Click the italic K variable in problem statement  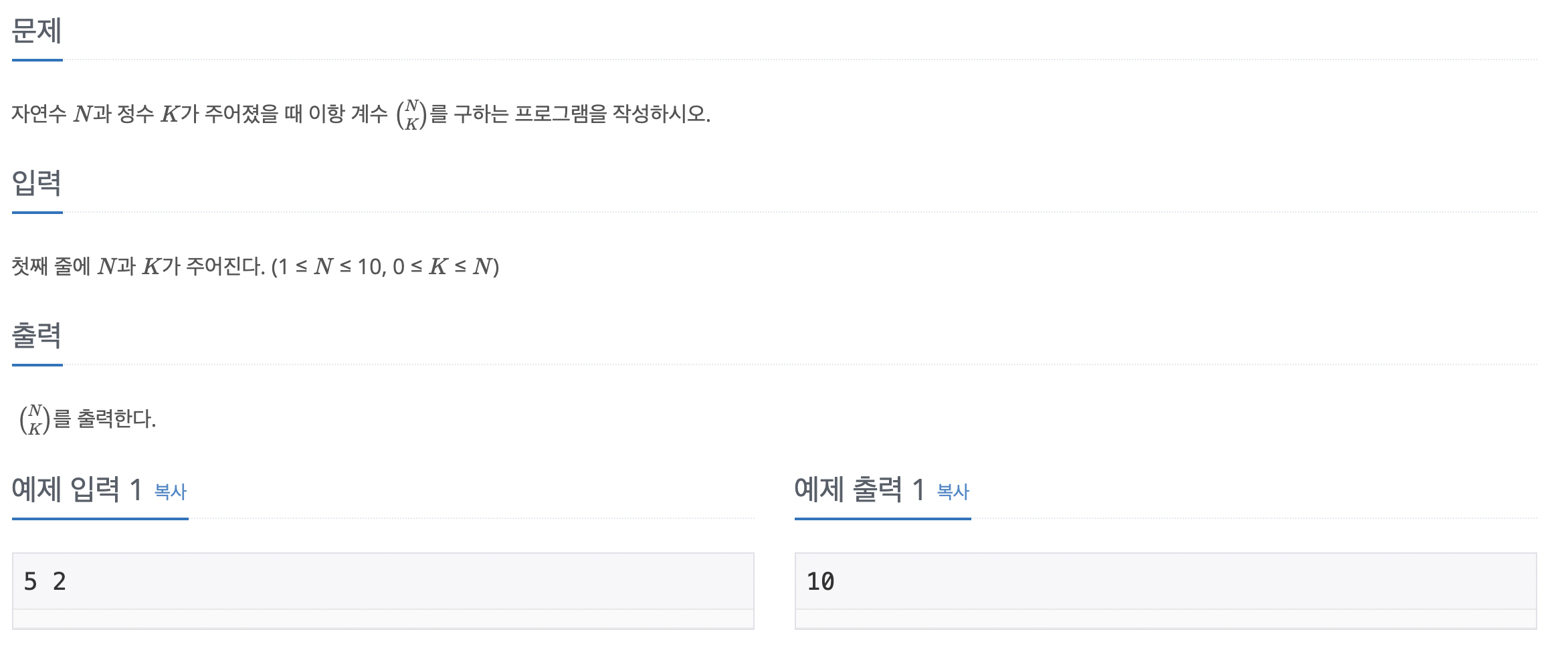click(x=170, y=114)
